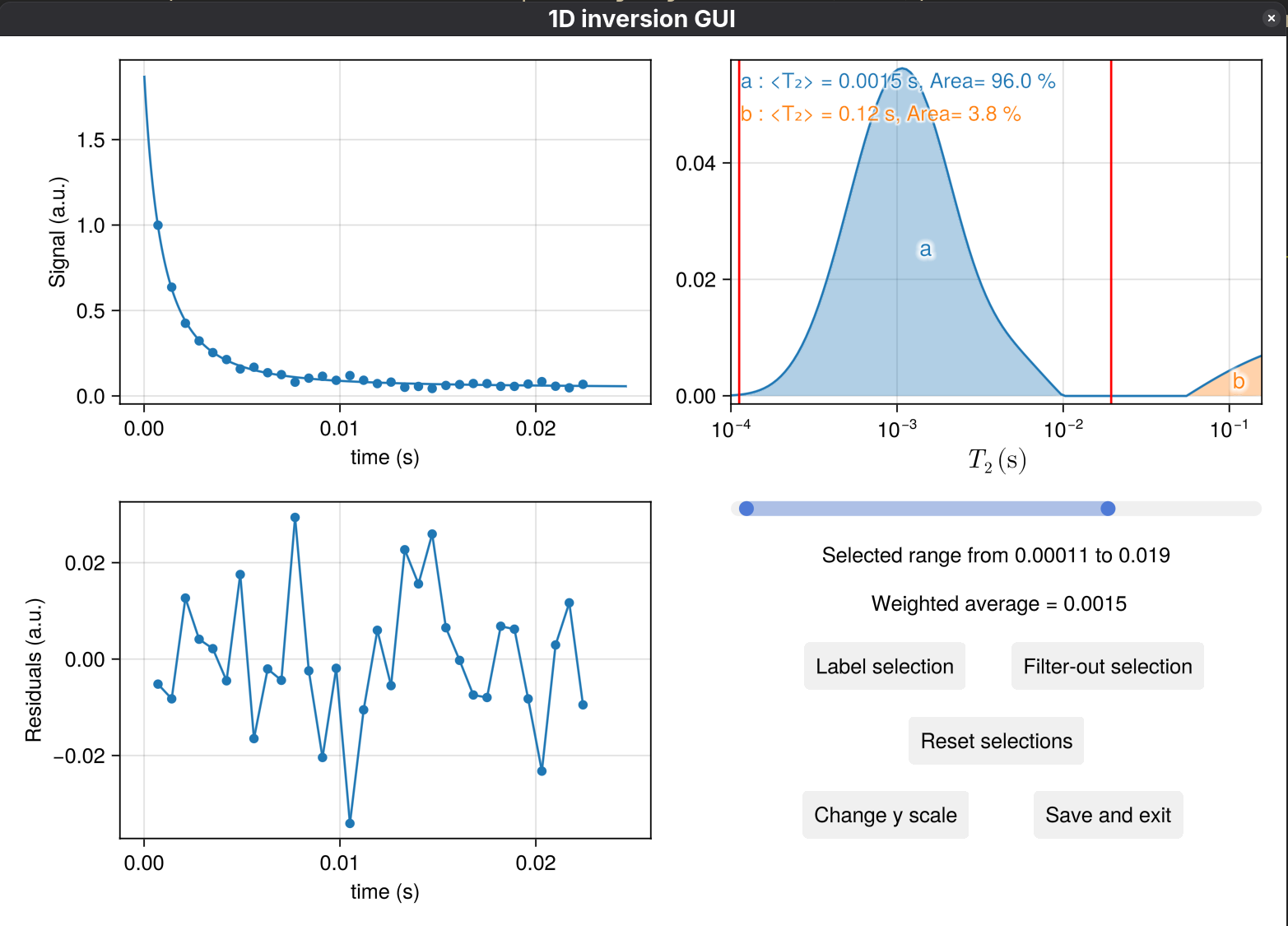Click the first signal data point at 1.0
This screenshot has height=926, width=1288.
click(158, 225)
